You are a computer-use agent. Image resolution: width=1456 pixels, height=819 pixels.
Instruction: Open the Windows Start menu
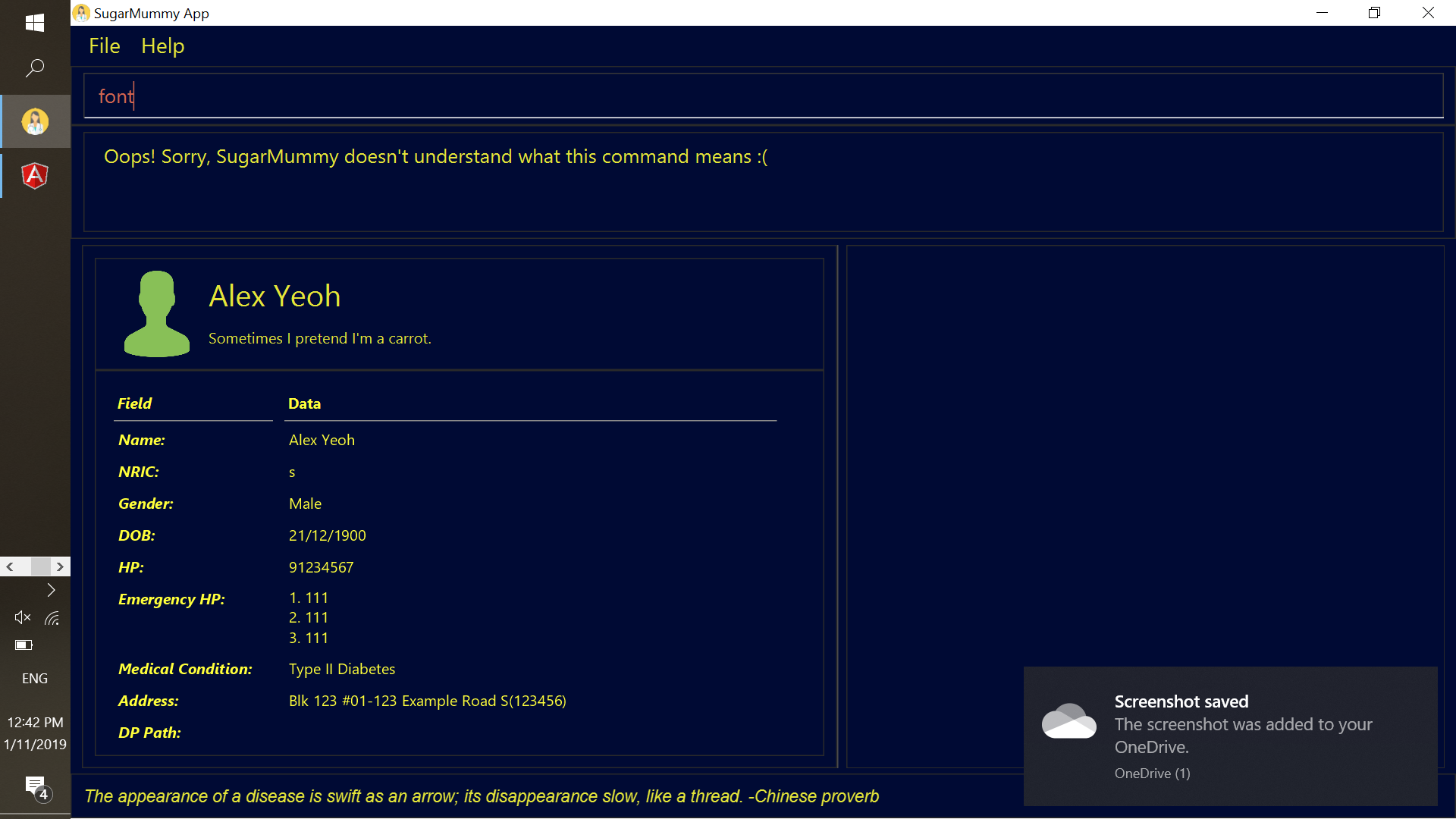pyautogui.click(x=35, y=23)
